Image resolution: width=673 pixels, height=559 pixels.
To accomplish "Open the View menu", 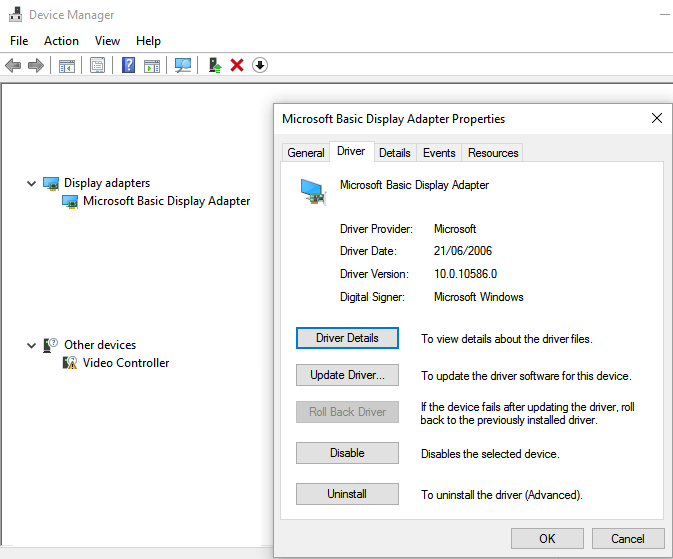I will [x=107, y=41].
